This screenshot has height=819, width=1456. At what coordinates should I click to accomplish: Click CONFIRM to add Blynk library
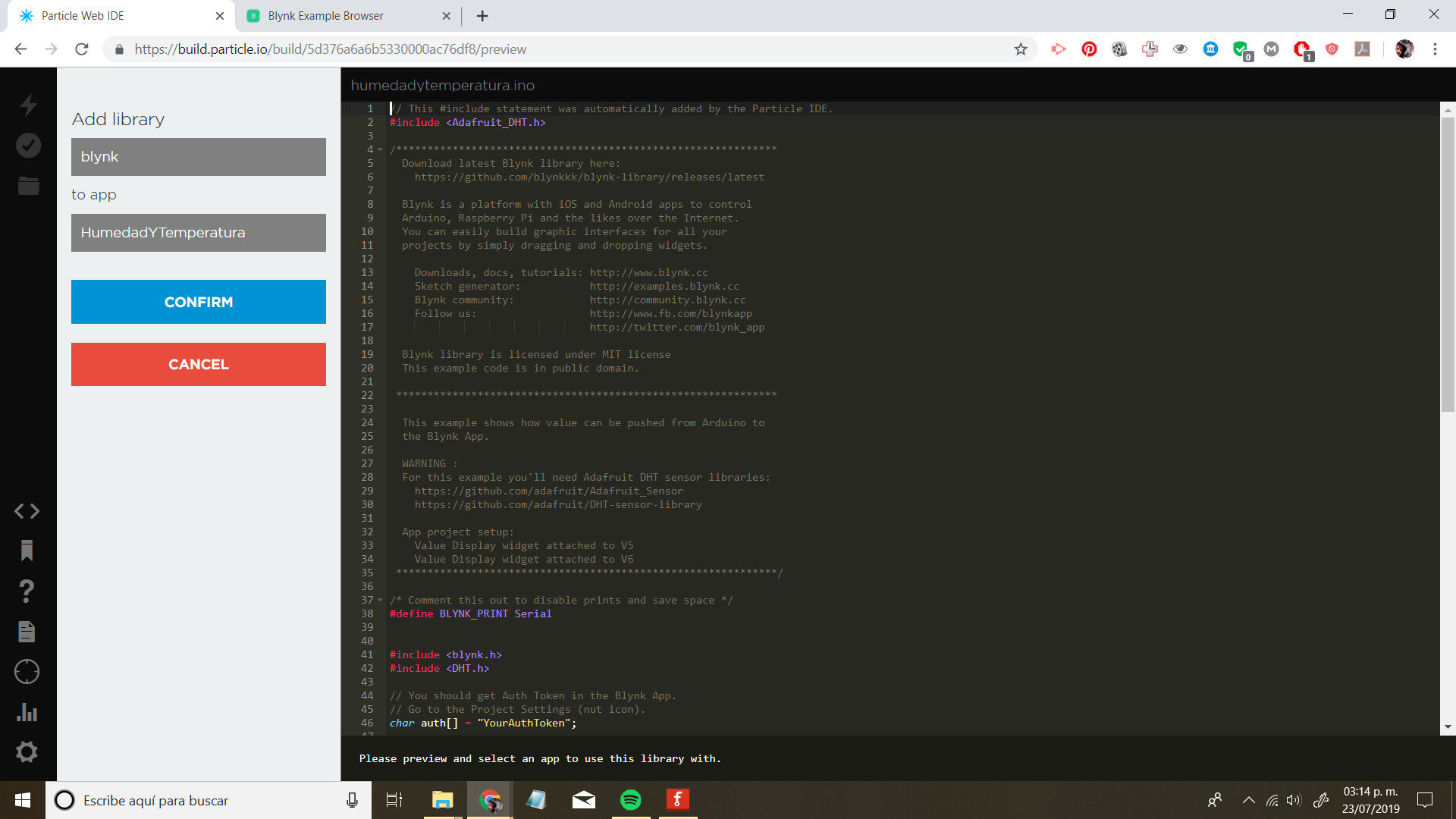coord(198,302)
